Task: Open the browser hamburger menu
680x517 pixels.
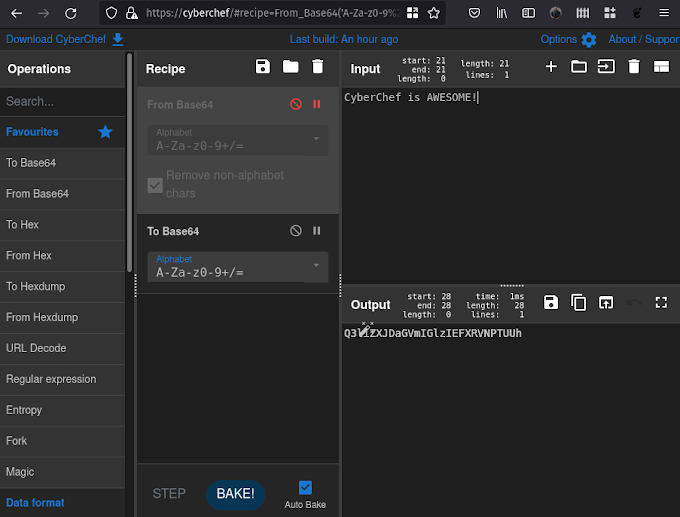Action: (664, 13)
